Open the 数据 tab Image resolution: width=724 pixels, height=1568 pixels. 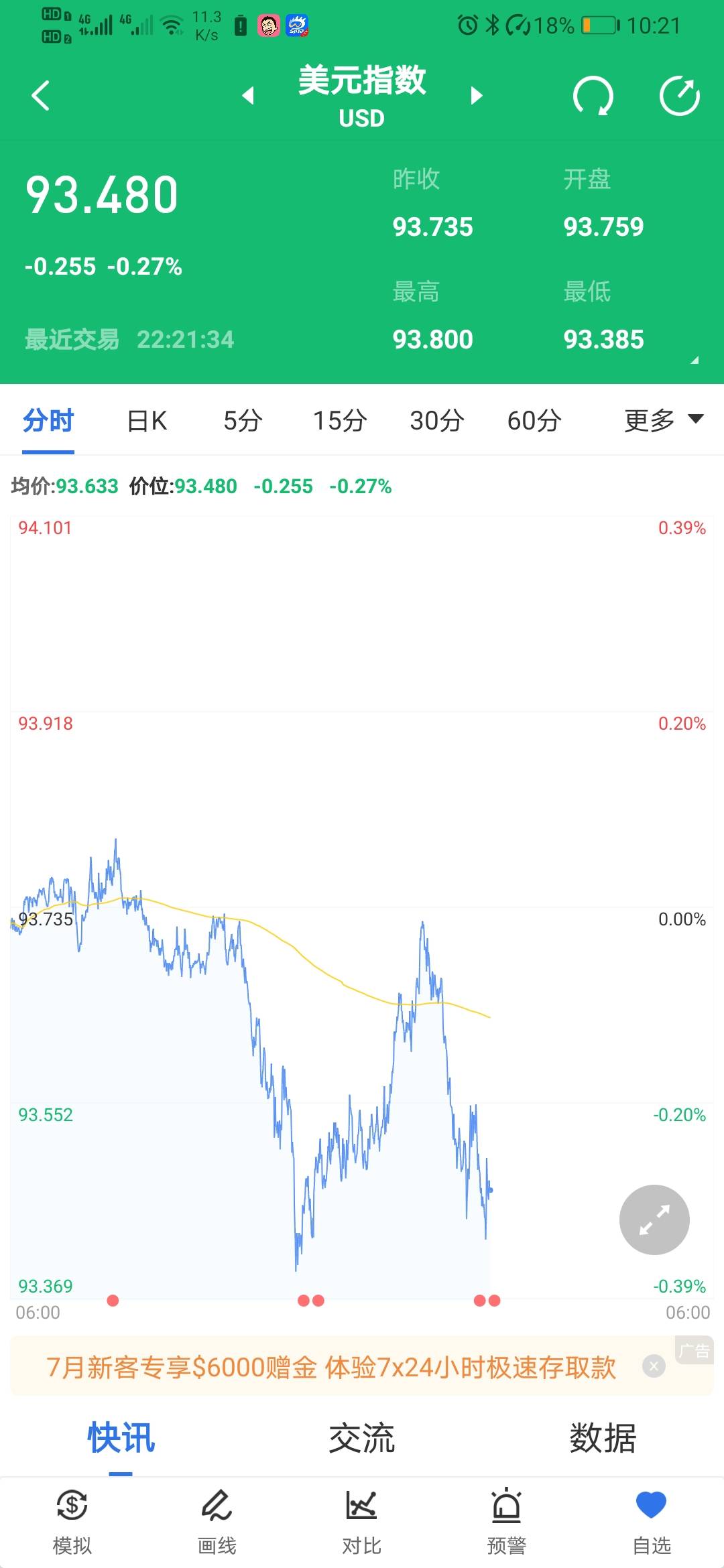pos(603,1438)
